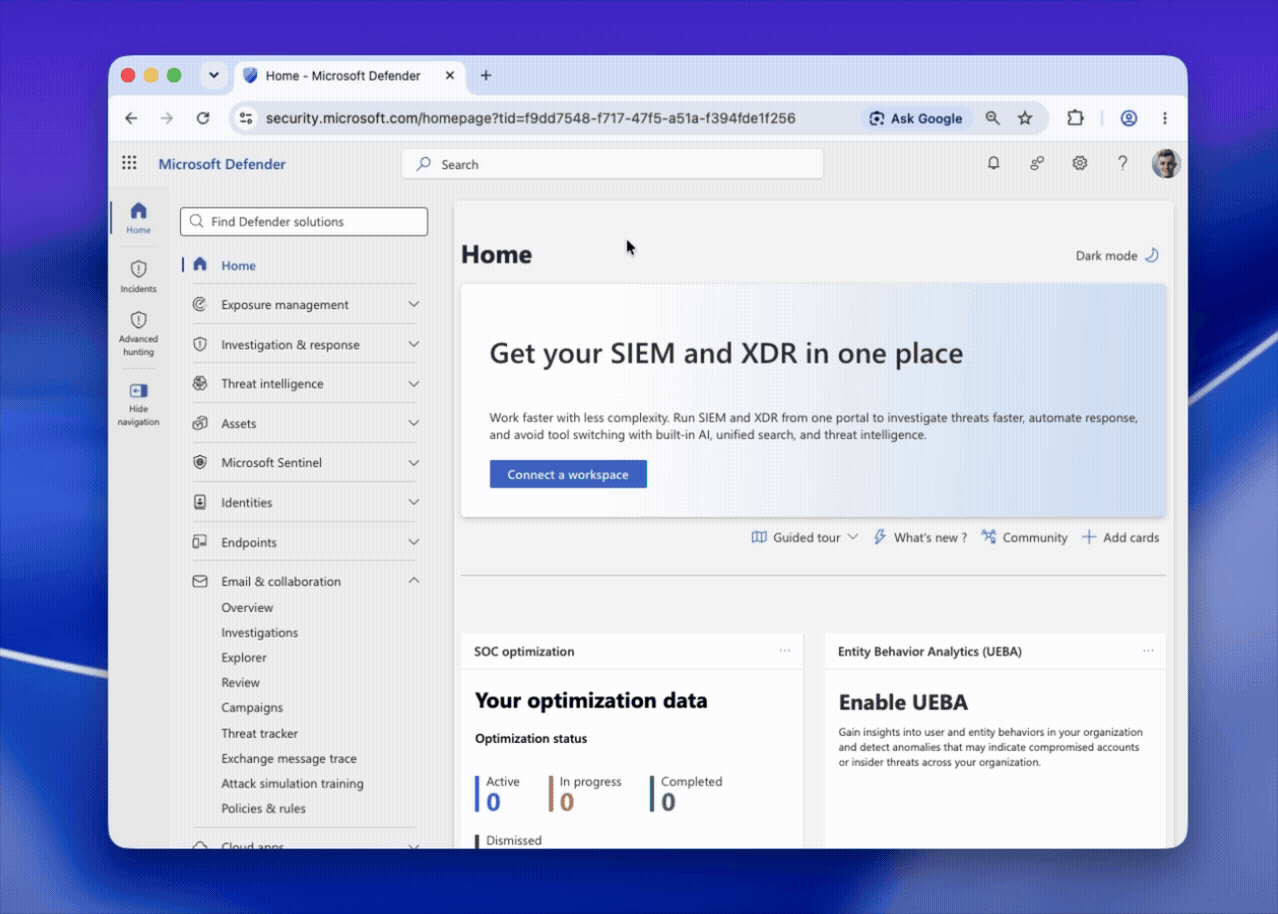Open Advanced hunting from the left rail
The width and height of the screenshot is (1278, 914).
click(139, 333)
